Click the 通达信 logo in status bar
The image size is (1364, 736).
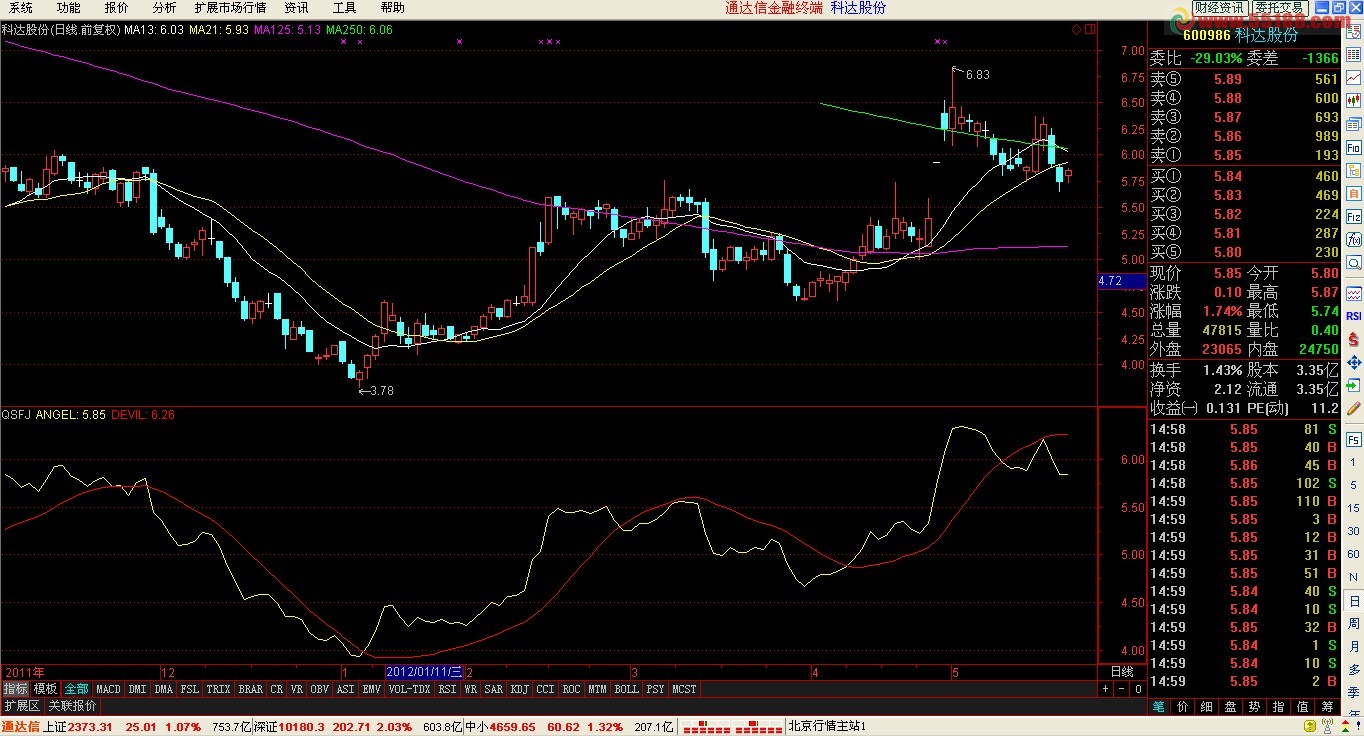pyautogui.click(x=20, y=727)
